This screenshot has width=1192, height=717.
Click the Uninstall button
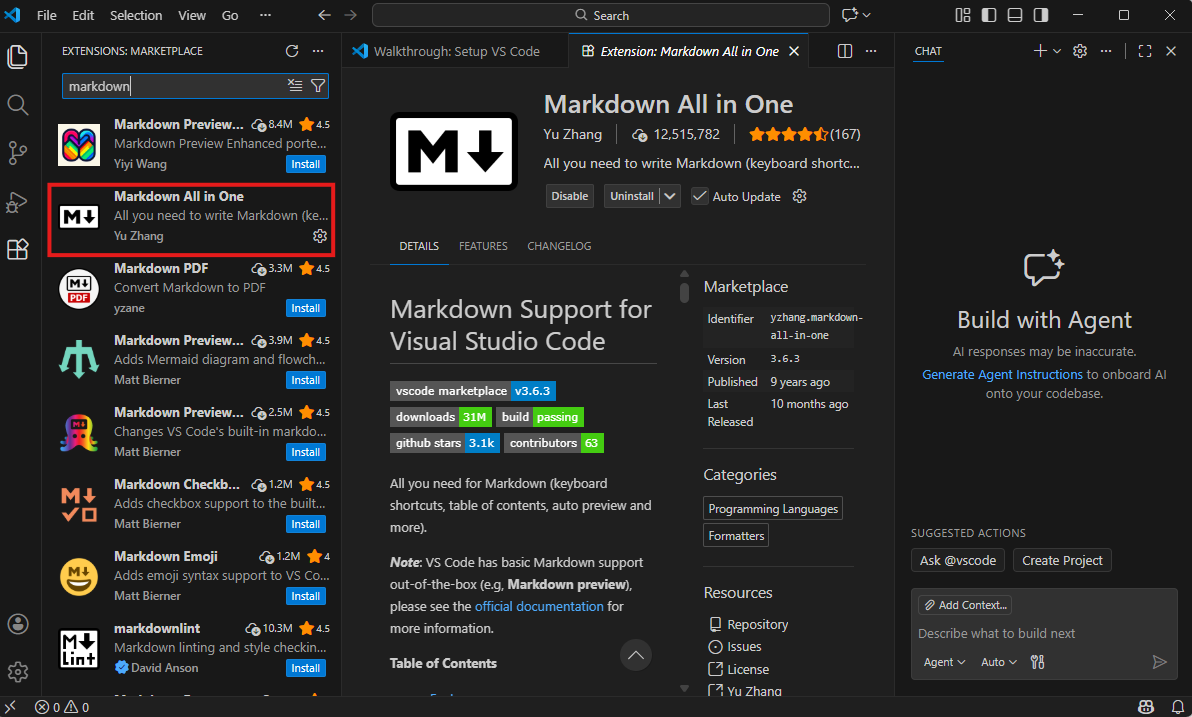[632, 196]
